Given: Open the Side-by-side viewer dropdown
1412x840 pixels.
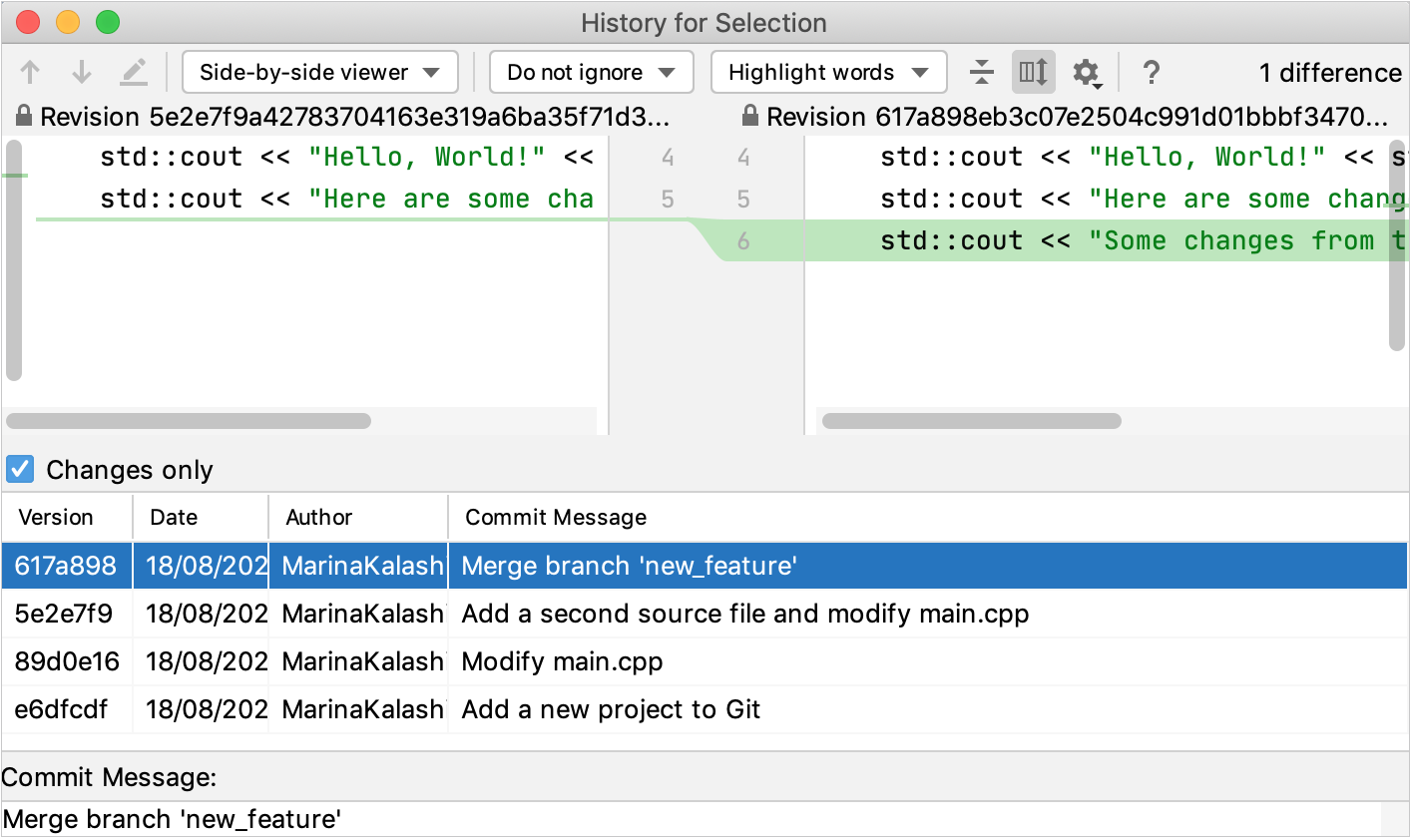Looking at the screenshot, I should point(319,71).
